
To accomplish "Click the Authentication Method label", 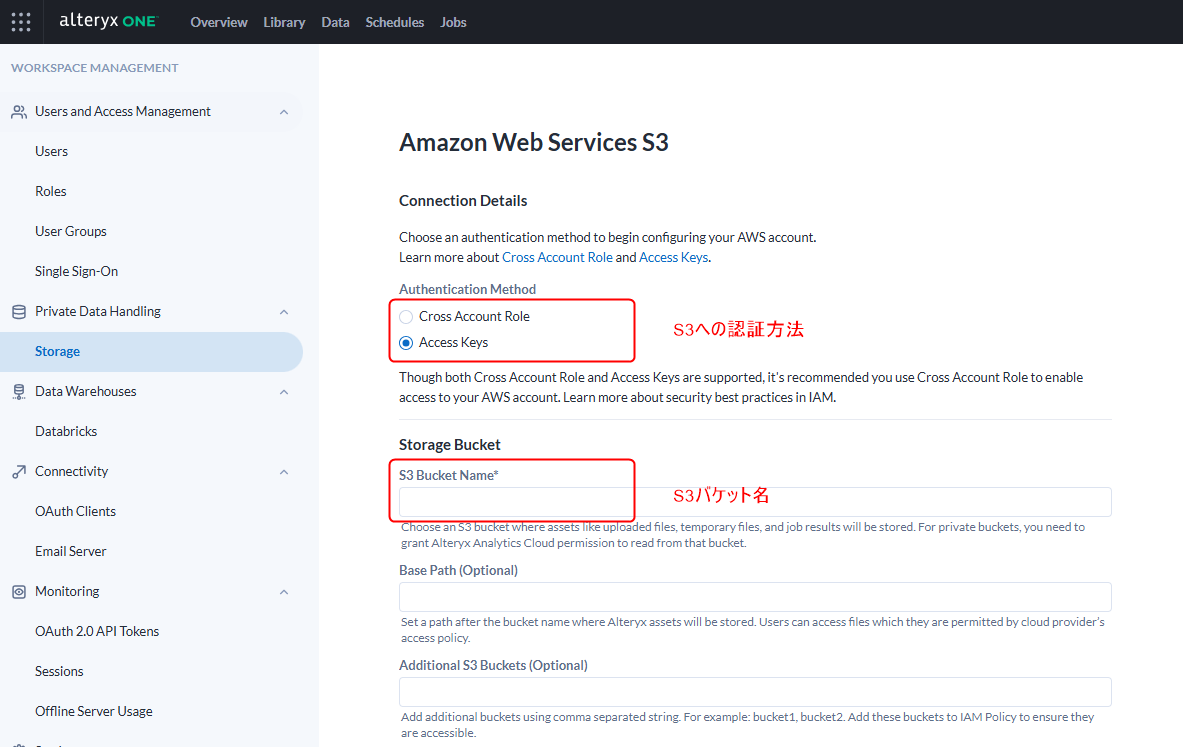I will coord(468,289).
